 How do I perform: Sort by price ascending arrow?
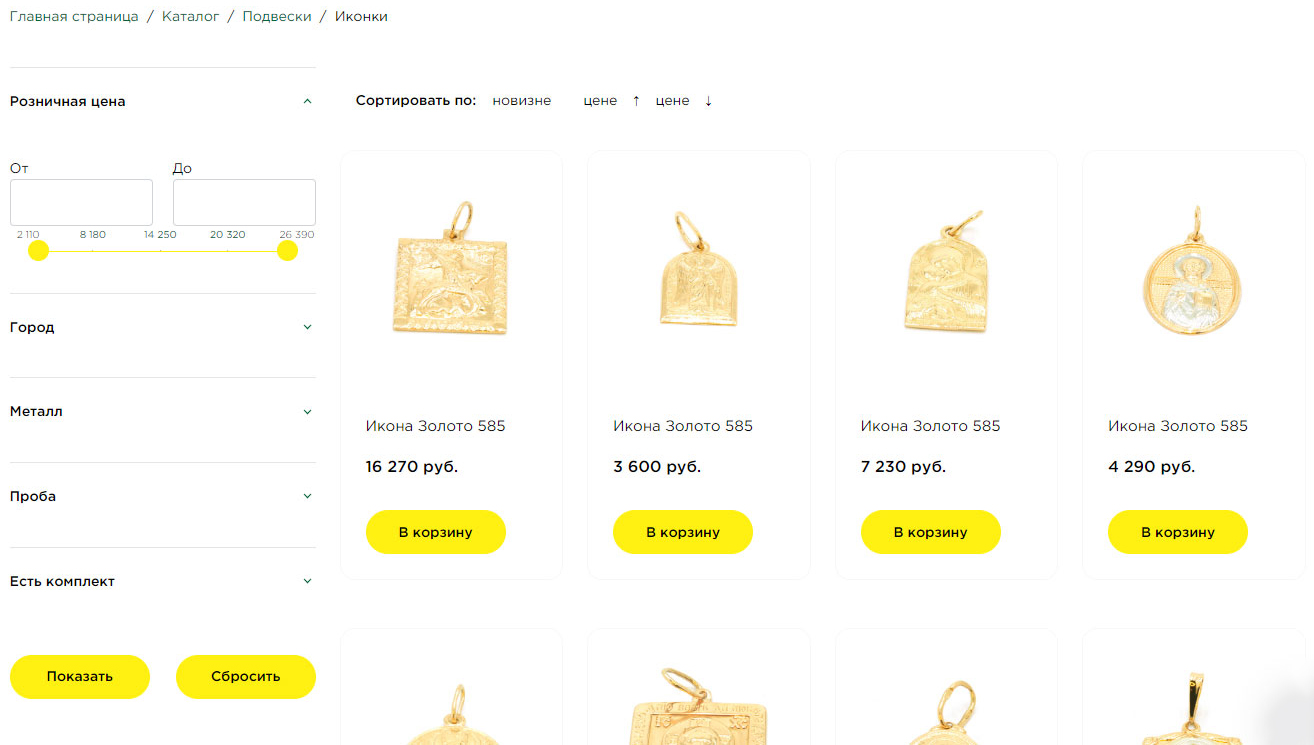636,101
